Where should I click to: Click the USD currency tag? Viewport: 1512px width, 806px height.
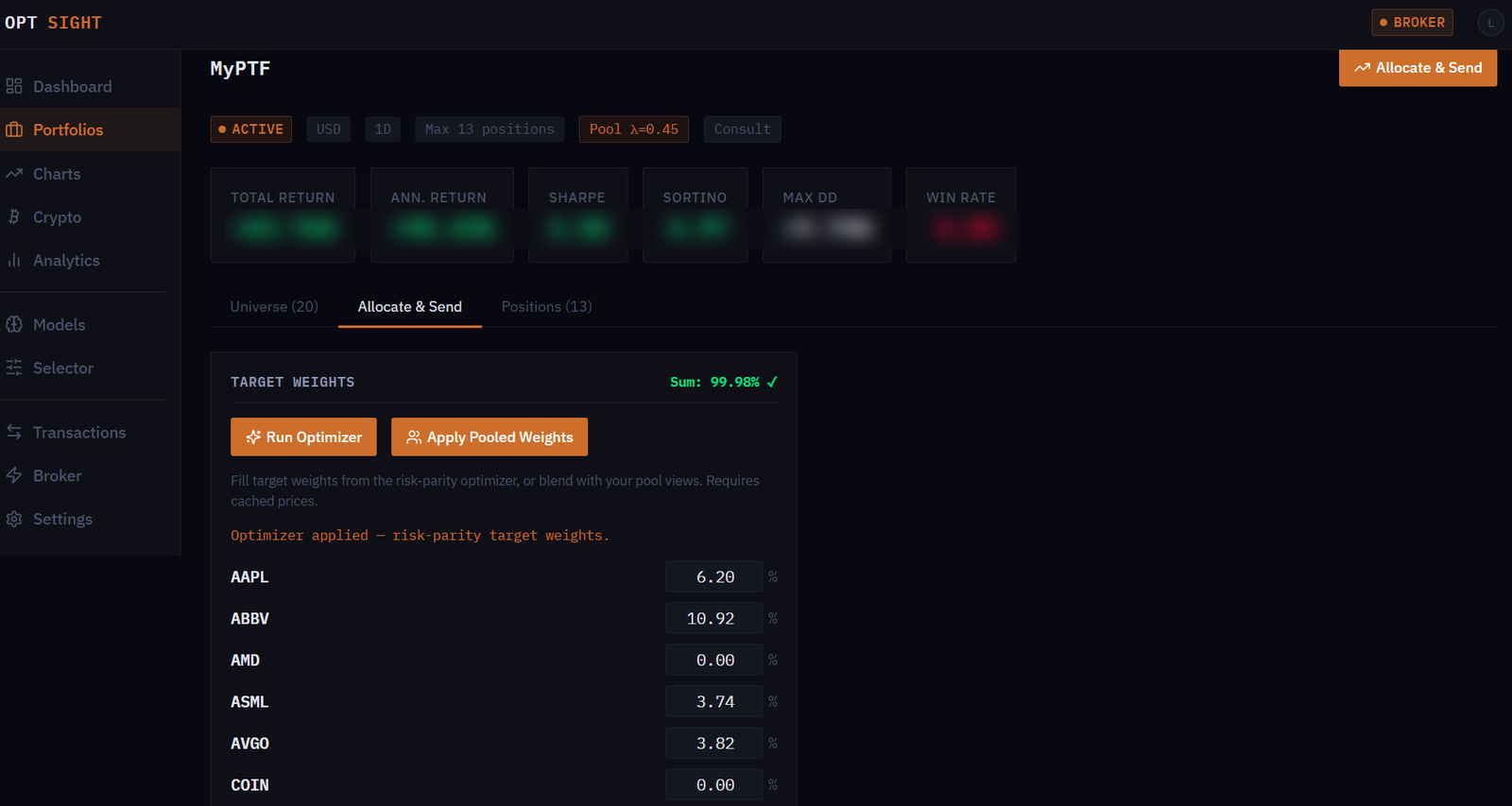pos(328,129)
